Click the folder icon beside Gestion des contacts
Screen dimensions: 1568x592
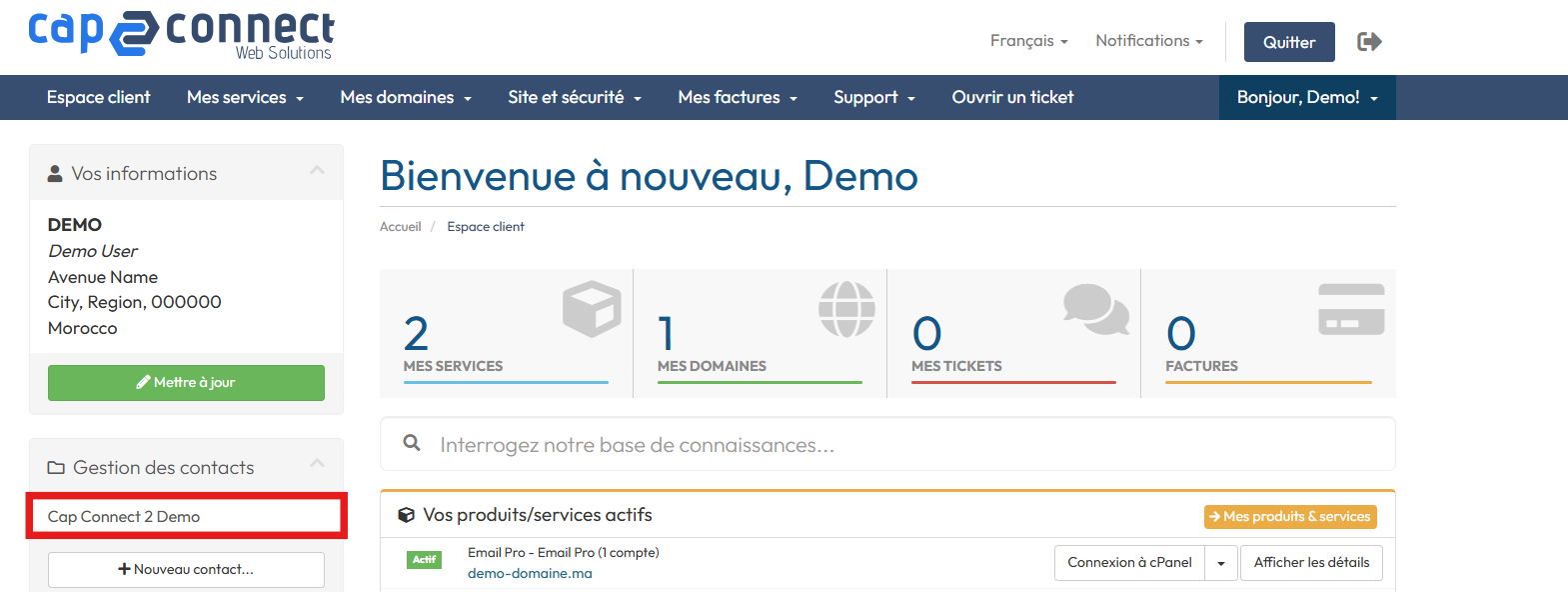pyautogui.click(x=56, y=468)
